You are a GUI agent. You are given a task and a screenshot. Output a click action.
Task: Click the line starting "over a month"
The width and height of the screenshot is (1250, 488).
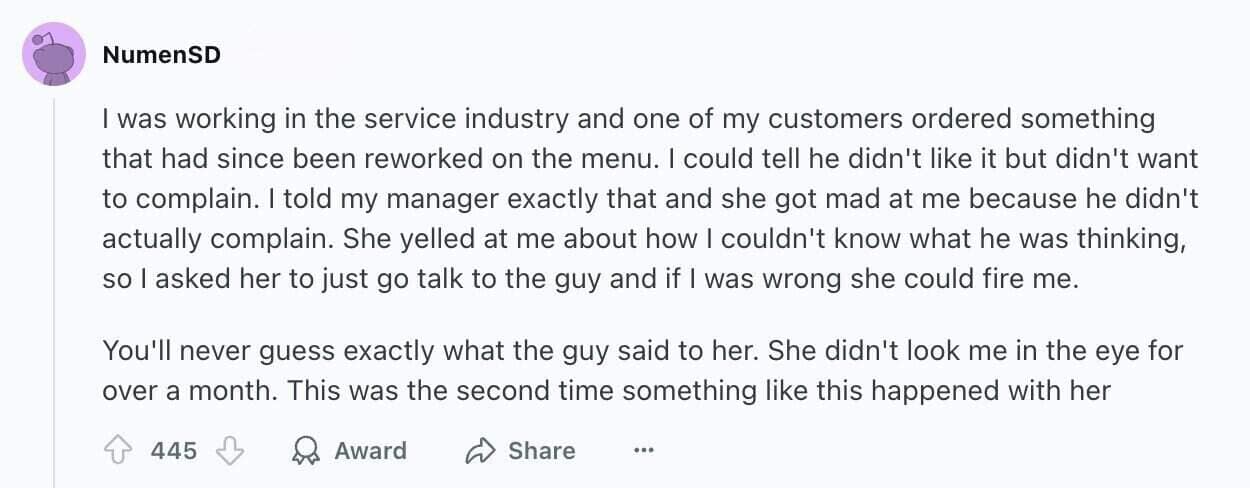606,391
